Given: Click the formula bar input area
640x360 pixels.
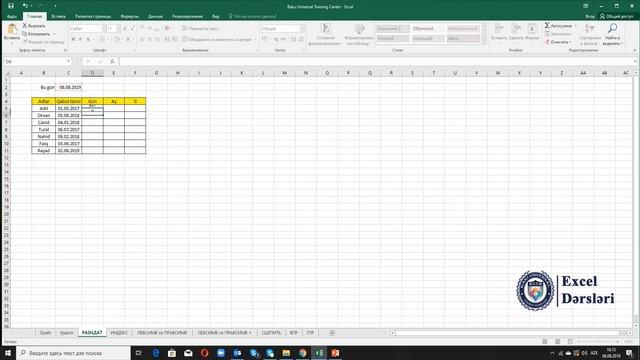Looking at the screenshot, I should coord(376,62).
